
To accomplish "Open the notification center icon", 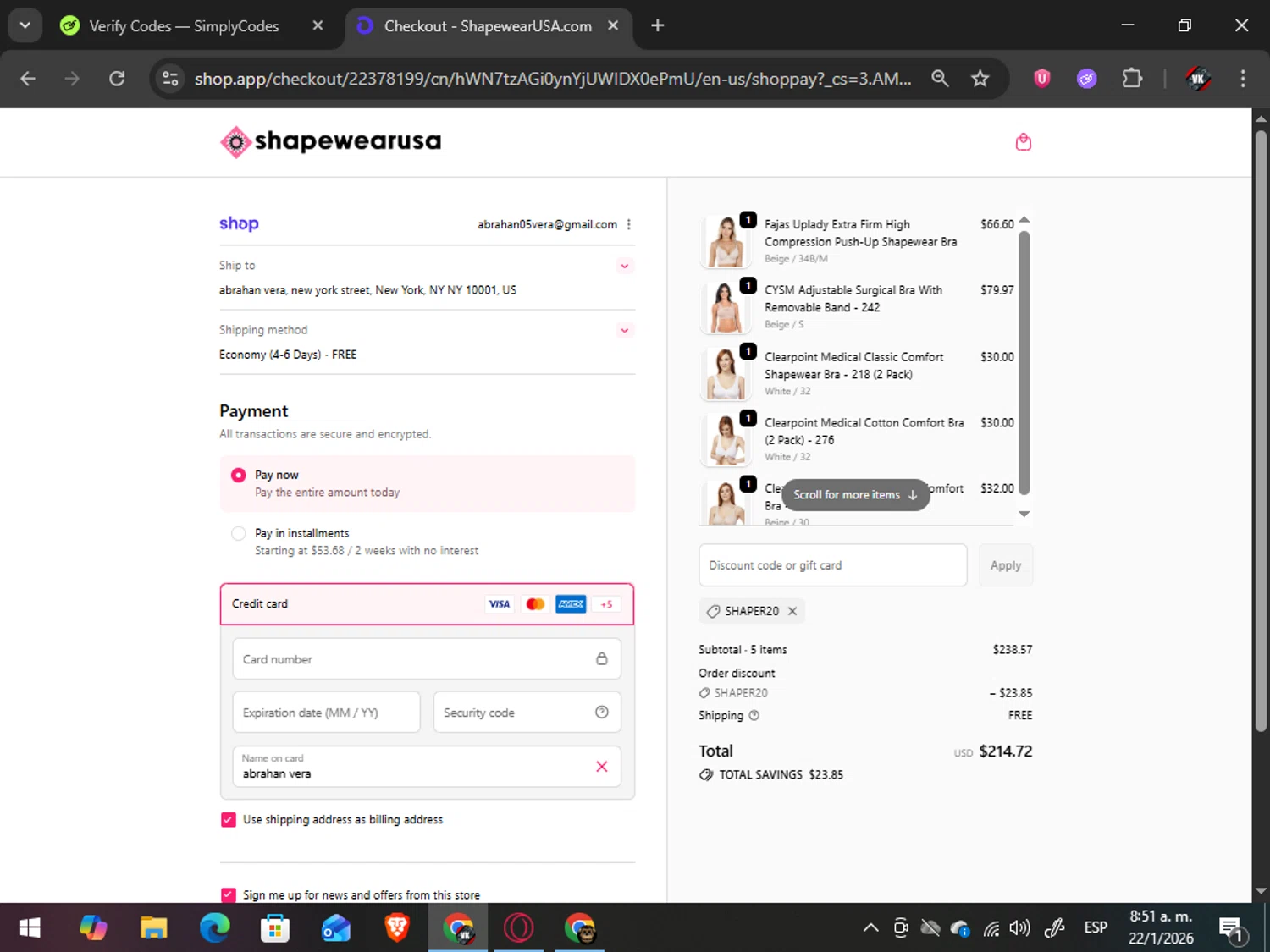I will pos(1232,929).
